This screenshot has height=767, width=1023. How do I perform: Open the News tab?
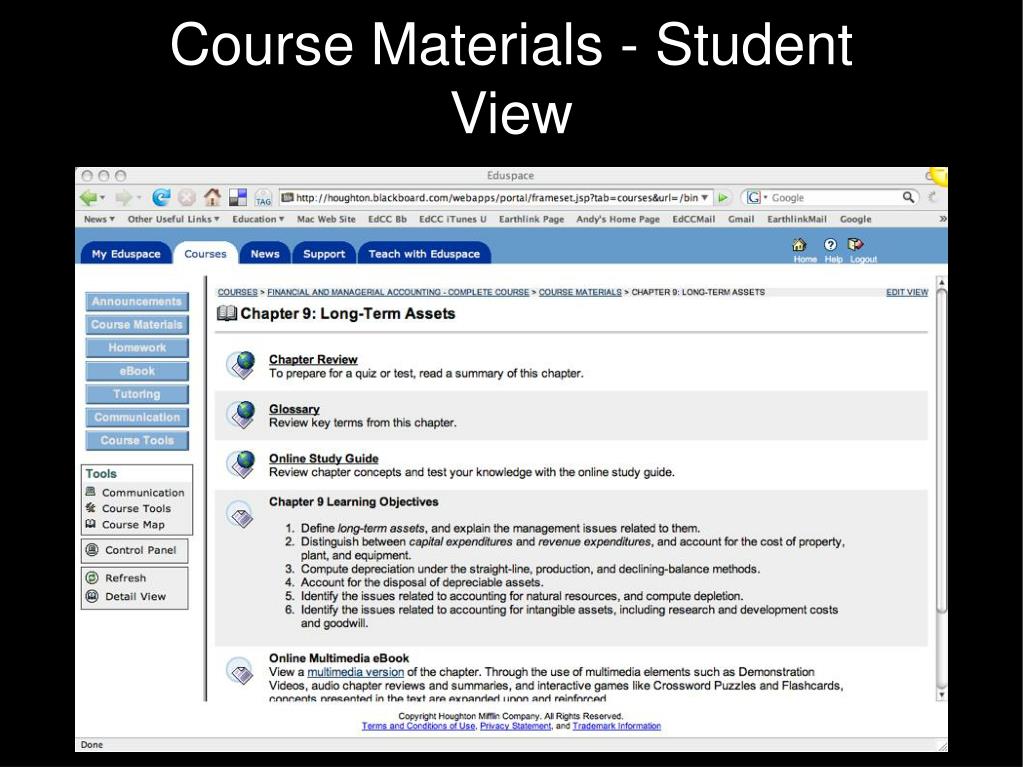[265, 254]
